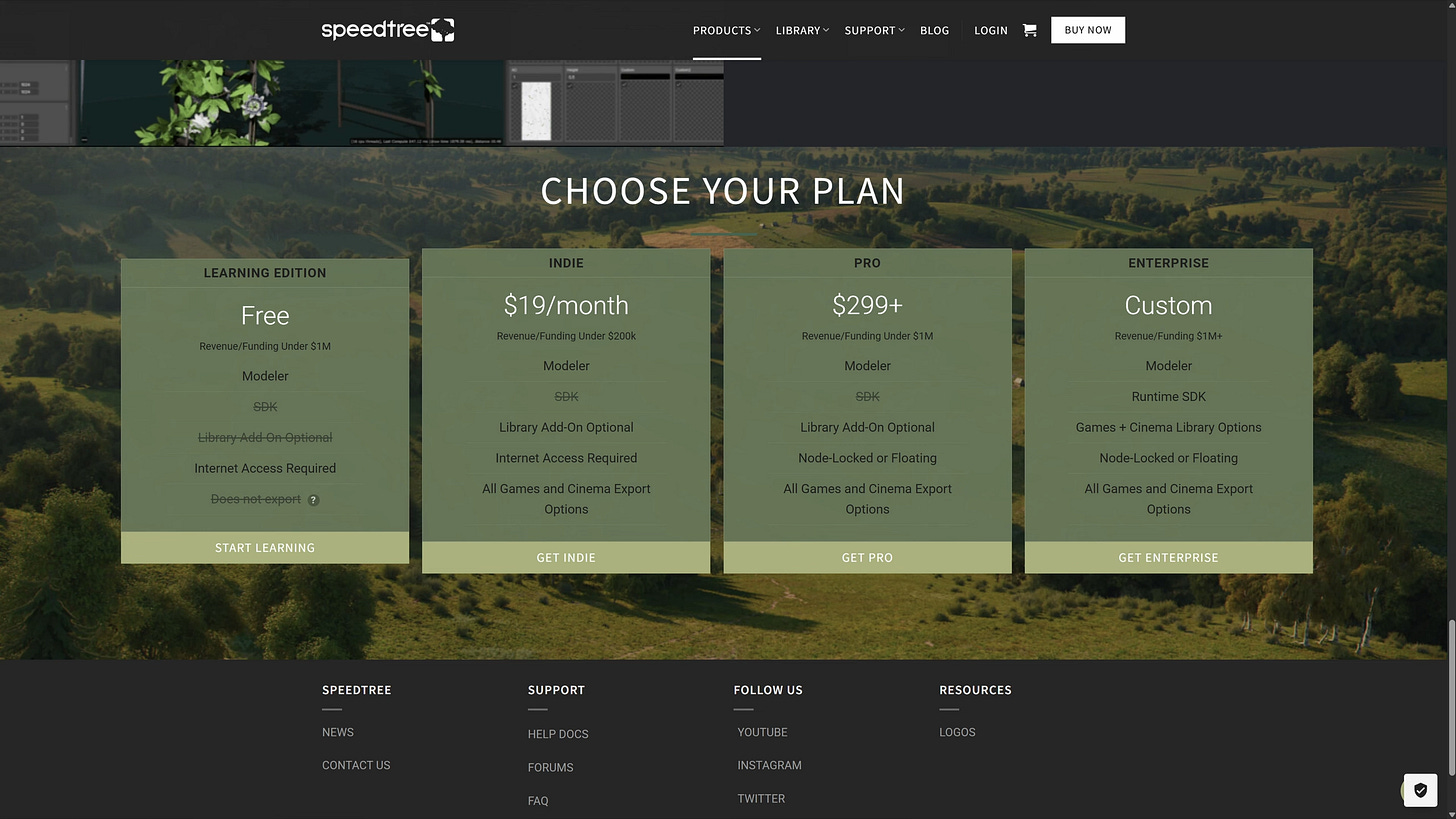Click Node-Locked or Floating in Pro plan

tap(867, 458)
